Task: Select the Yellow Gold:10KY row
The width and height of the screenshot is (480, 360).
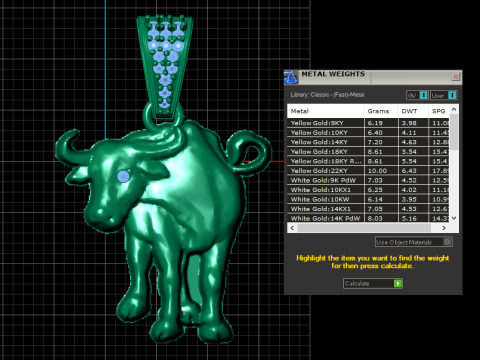Action: (368, 133)
